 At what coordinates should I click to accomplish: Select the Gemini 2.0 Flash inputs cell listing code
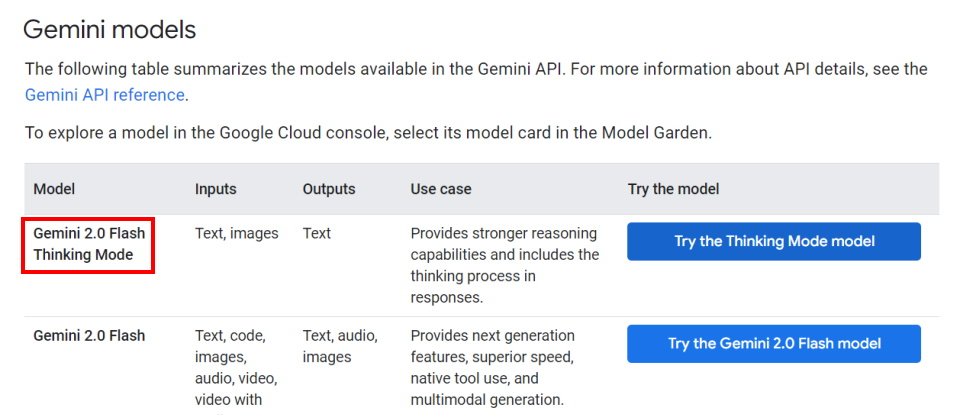pos(236,372)
